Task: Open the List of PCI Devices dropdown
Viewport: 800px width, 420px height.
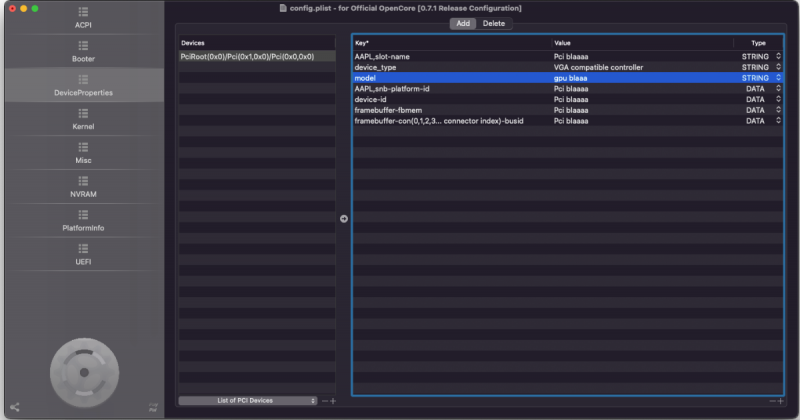Action: point(248,401)
